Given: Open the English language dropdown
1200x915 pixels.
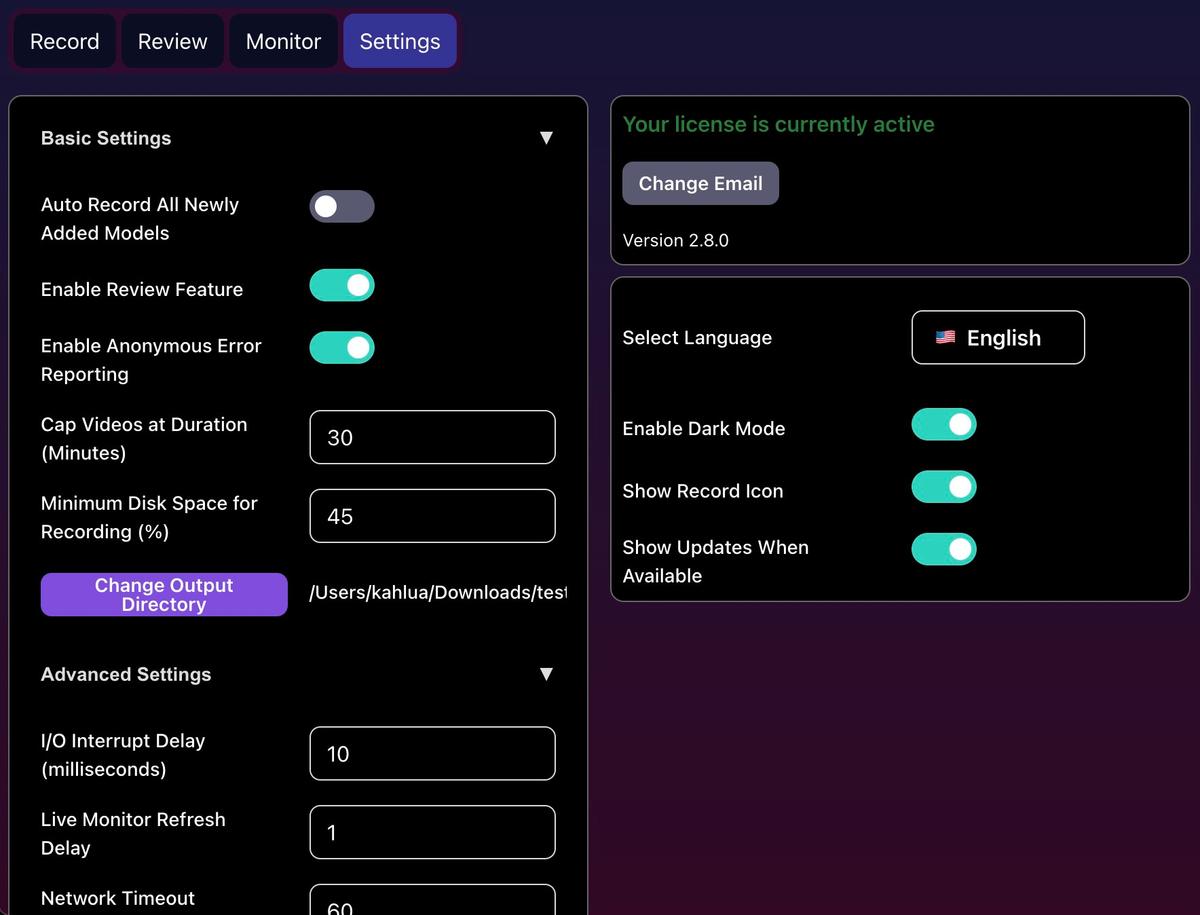Looking at the screenshot, I should click(x=998, y=337).
